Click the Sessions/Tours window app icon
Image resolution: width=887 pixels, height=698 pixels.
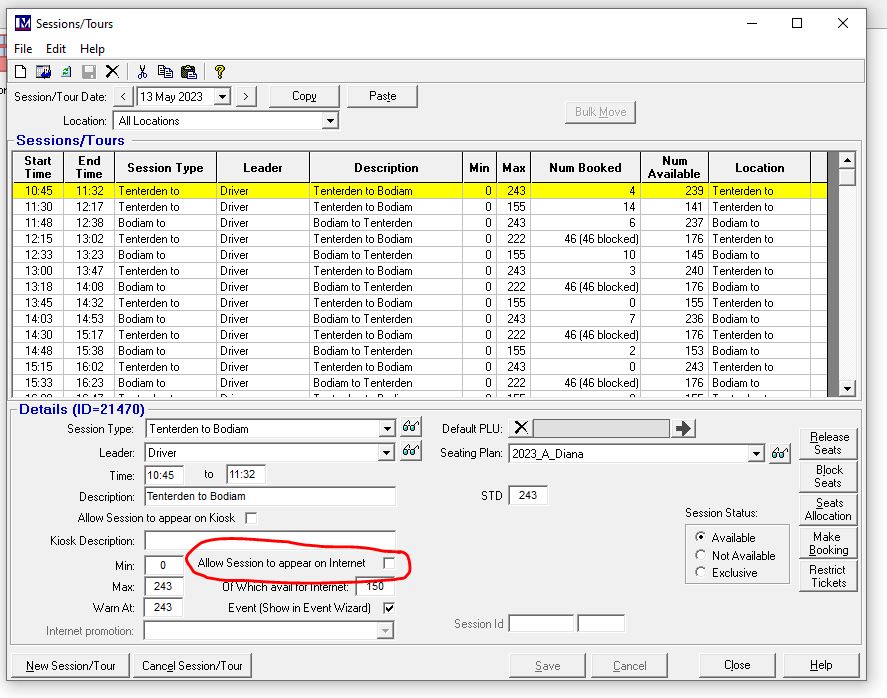(x=23, y=23)
